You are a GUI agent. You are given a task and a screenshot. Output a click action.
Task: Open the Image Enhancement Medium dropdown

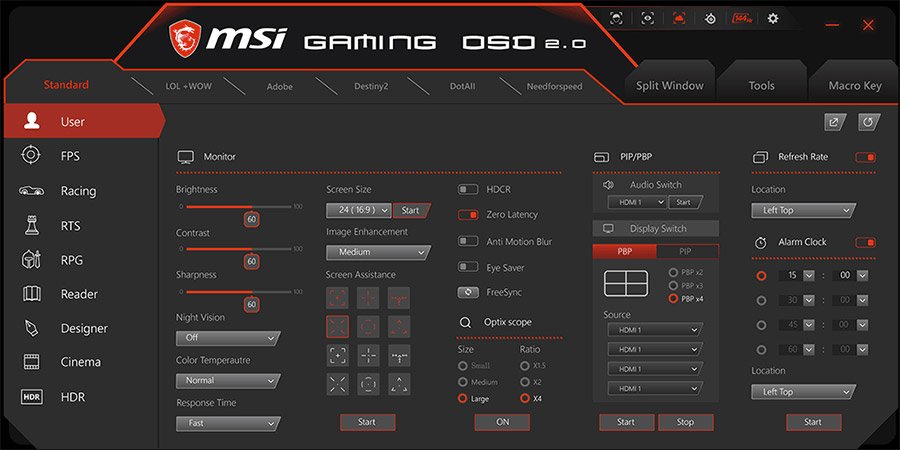point(378,252)
